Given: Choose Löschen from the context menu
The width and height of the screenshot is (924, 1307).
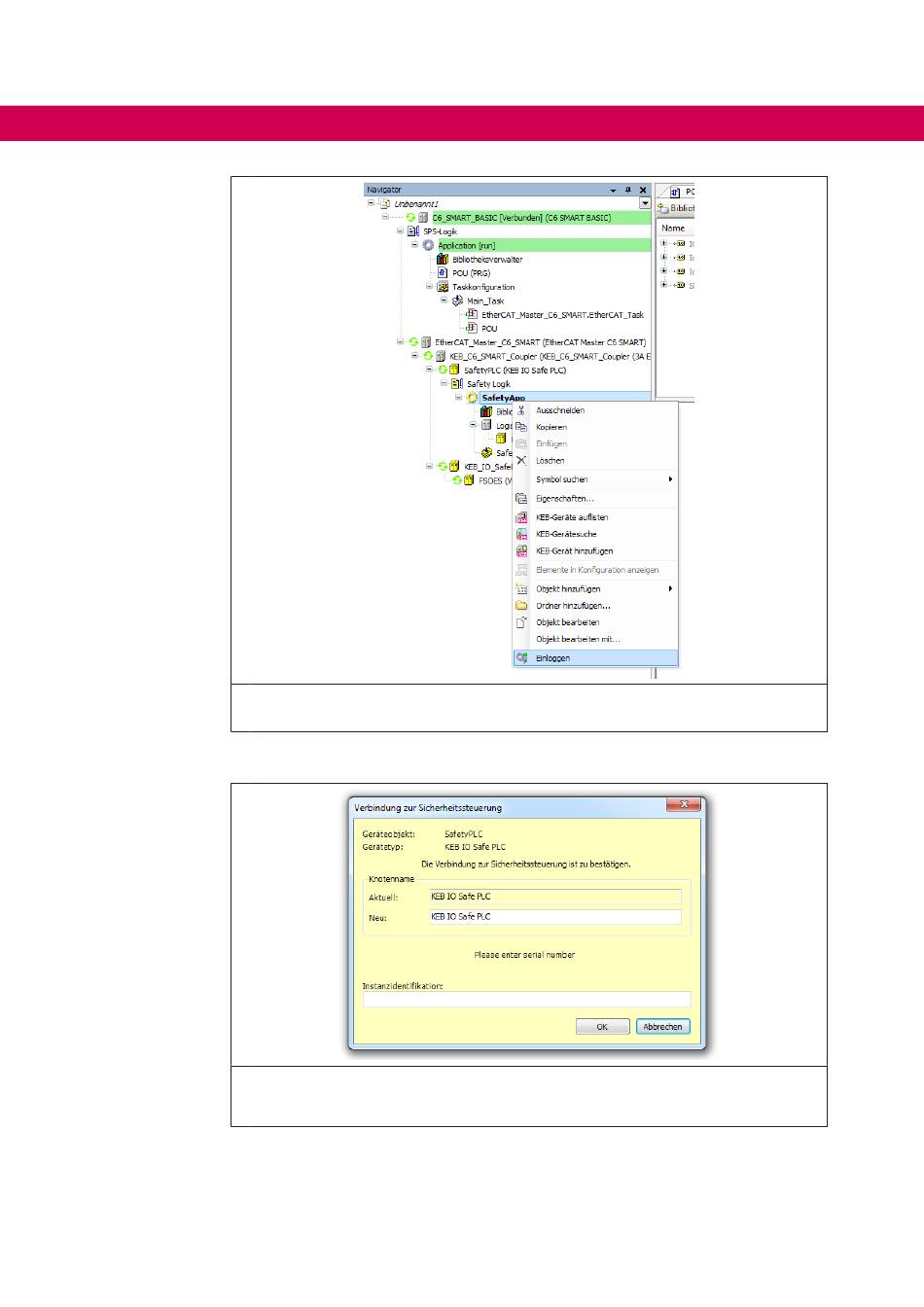Looking at the screenshot, I should 595,461.
